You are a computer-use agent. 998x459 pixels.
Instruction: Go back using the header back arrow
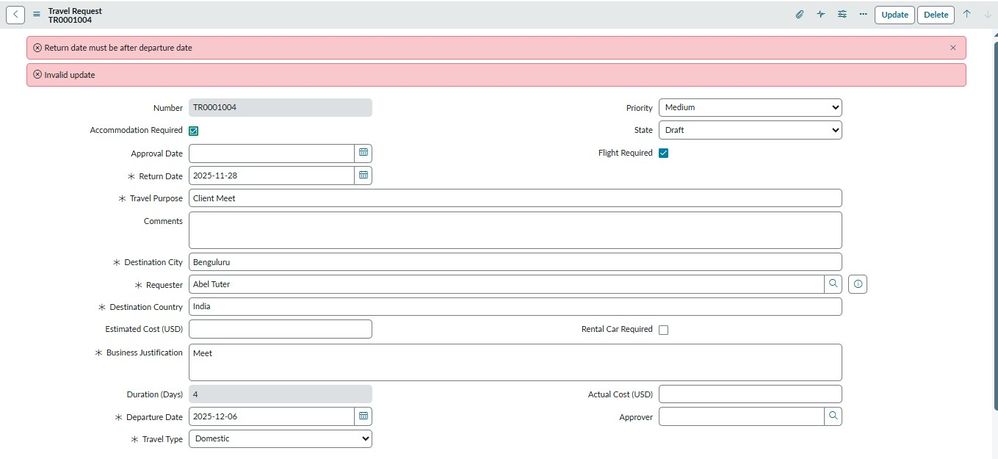pyautogui.click(x=16, y=14)
